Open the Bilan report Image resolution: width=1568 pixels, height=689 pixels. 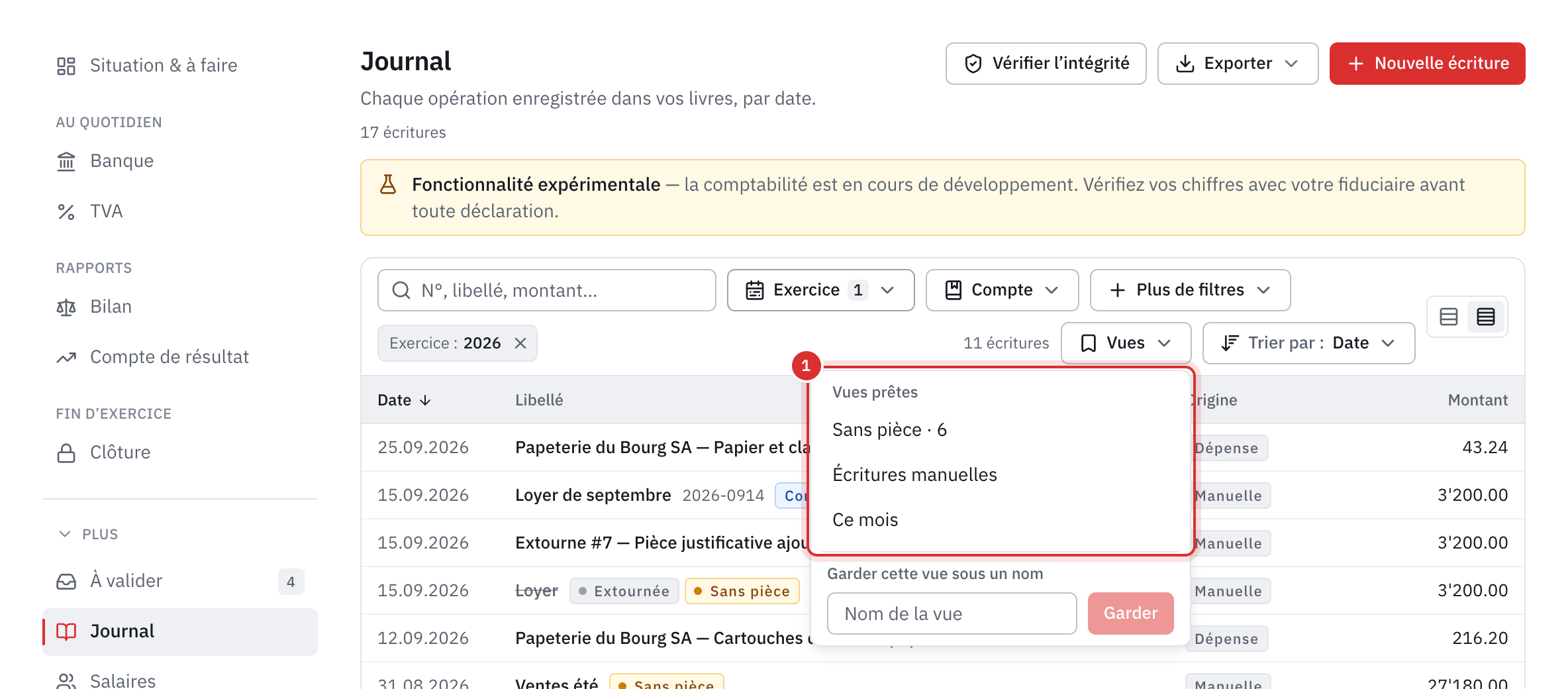180,306
